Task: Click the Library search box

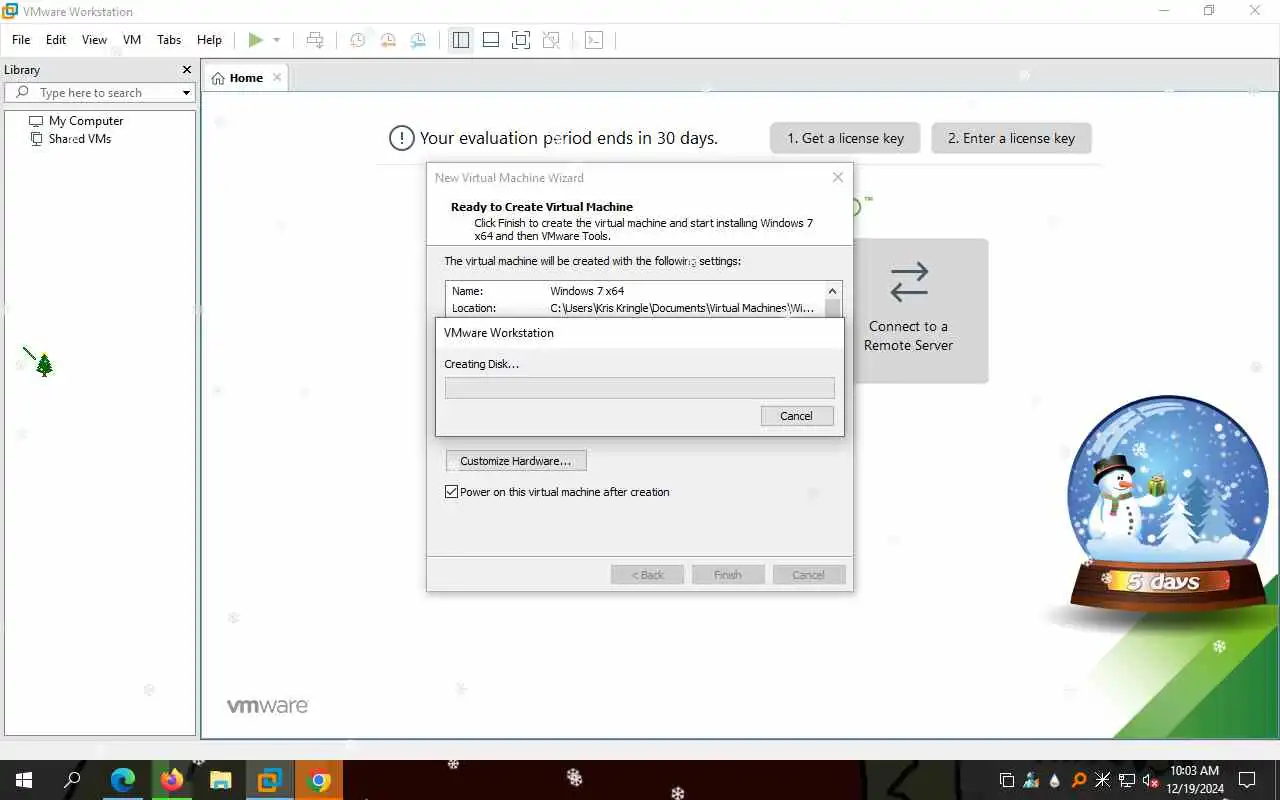Action: pyautogui.click(x=100, y=92)
